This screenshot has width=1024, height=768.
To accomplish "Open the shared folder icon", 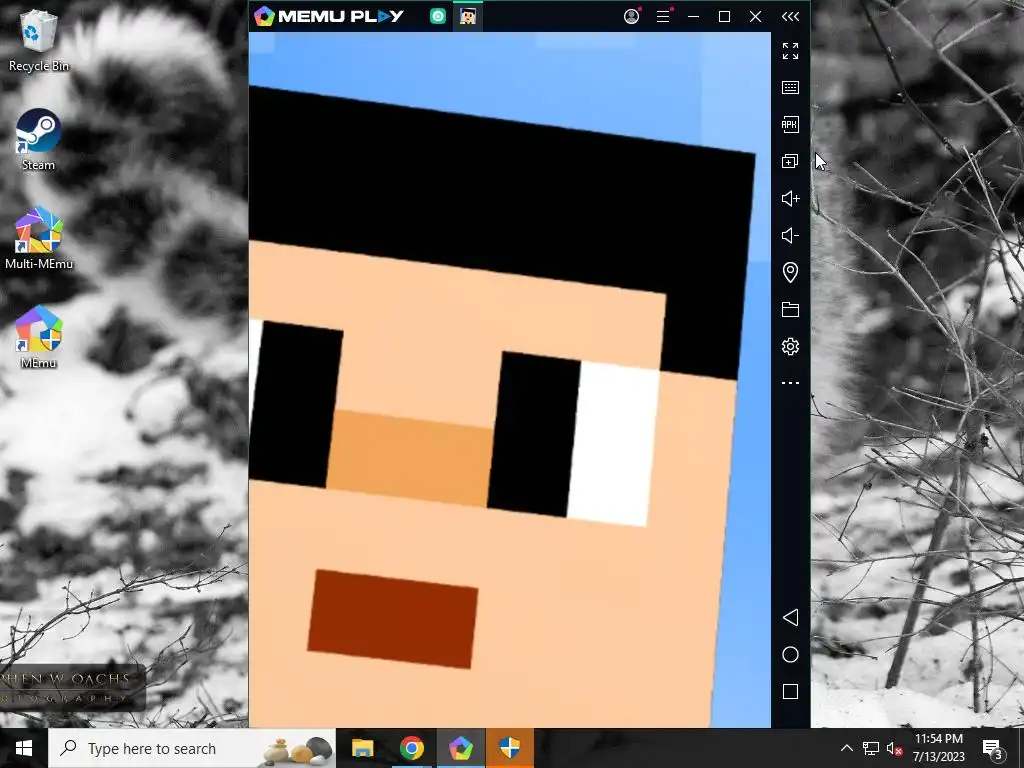I will [790, 310].
